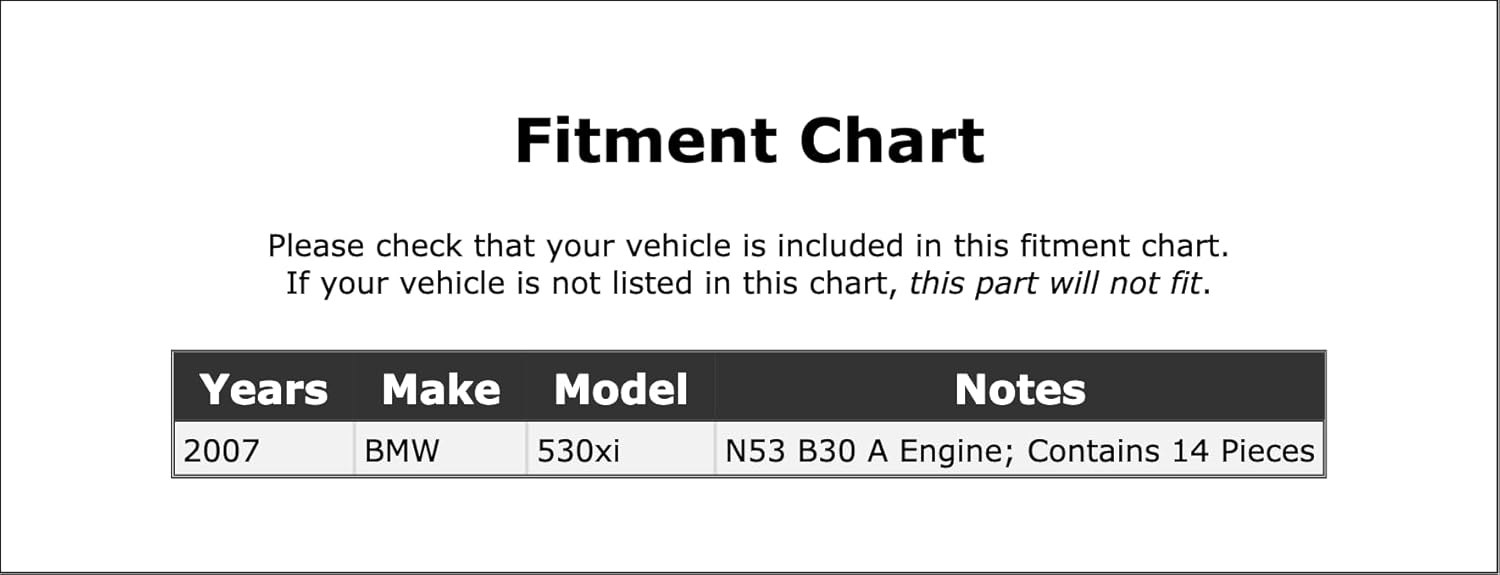
Task: Select the 'Please check that your vehicle' line
Action: pos(748,246)
